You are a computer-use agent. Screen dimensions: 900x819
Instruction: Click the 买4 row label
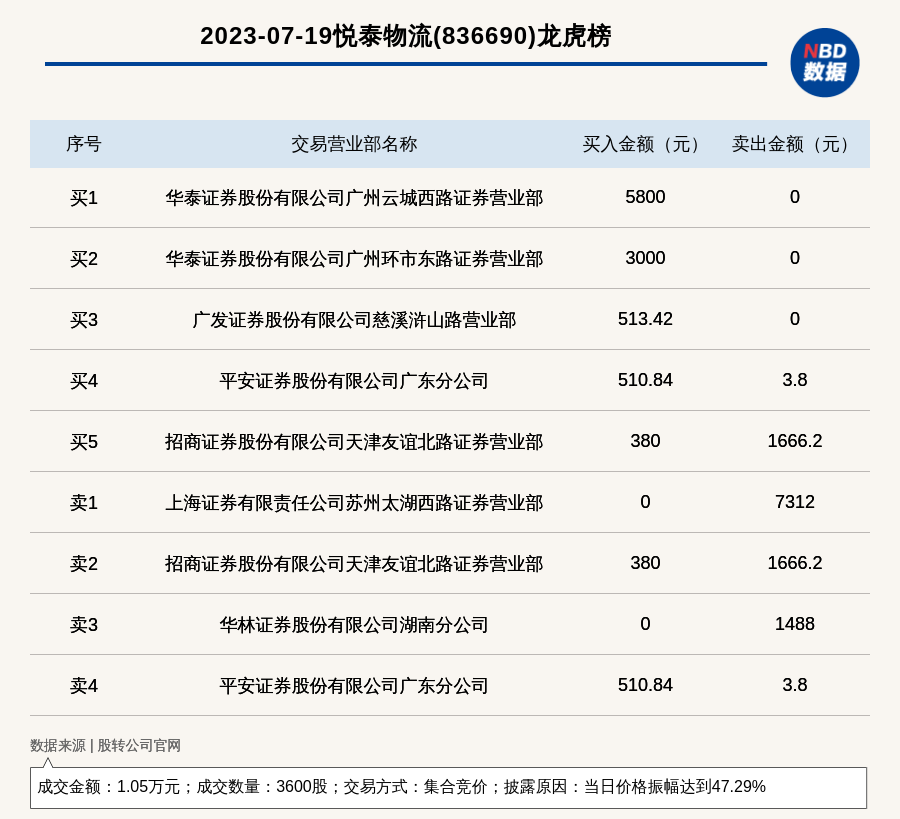84,381
